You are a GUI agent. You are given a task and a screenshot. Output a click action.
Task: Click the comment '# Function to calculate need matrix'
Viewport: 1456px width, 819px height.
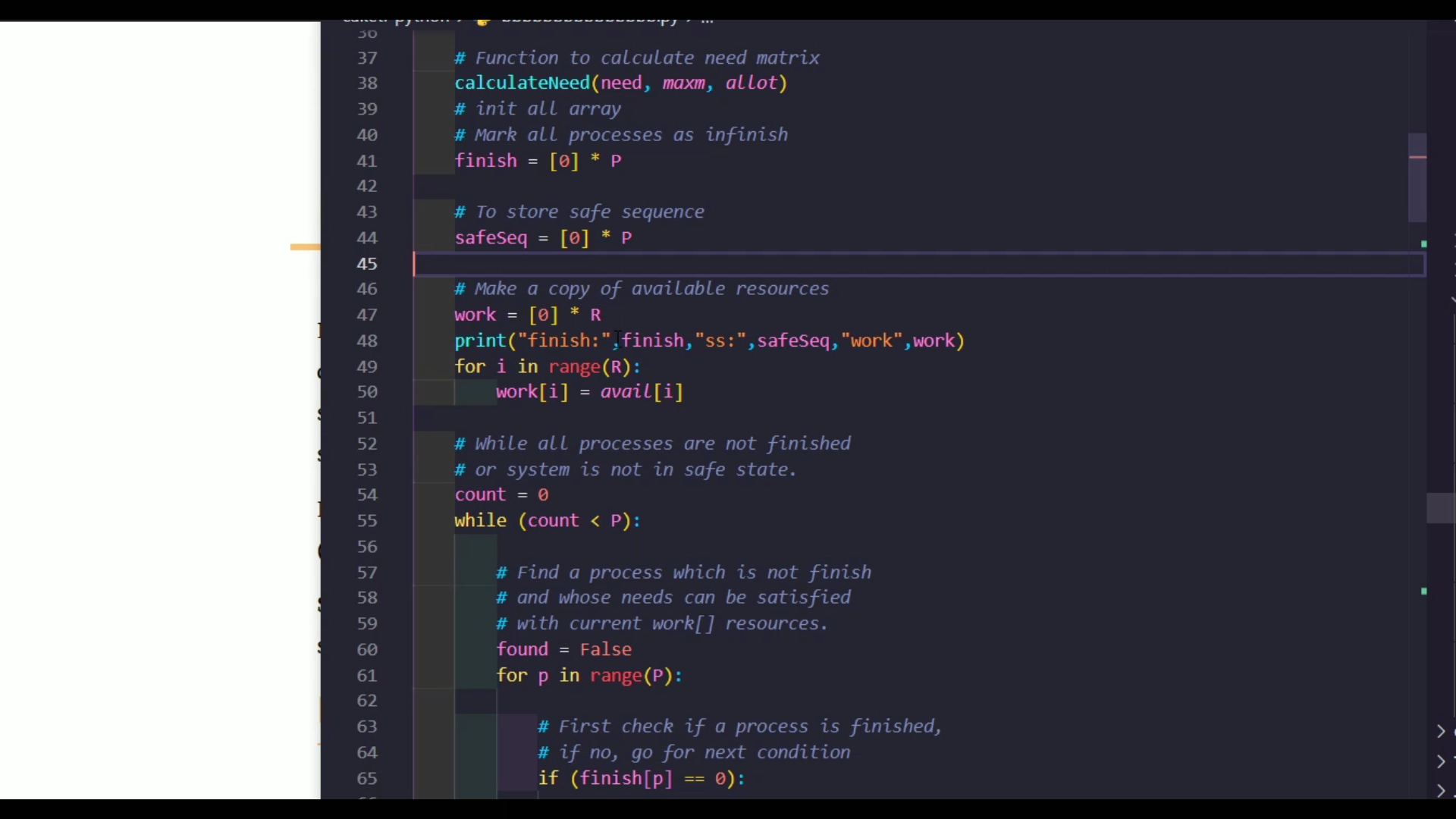click(x=637, y=58)
